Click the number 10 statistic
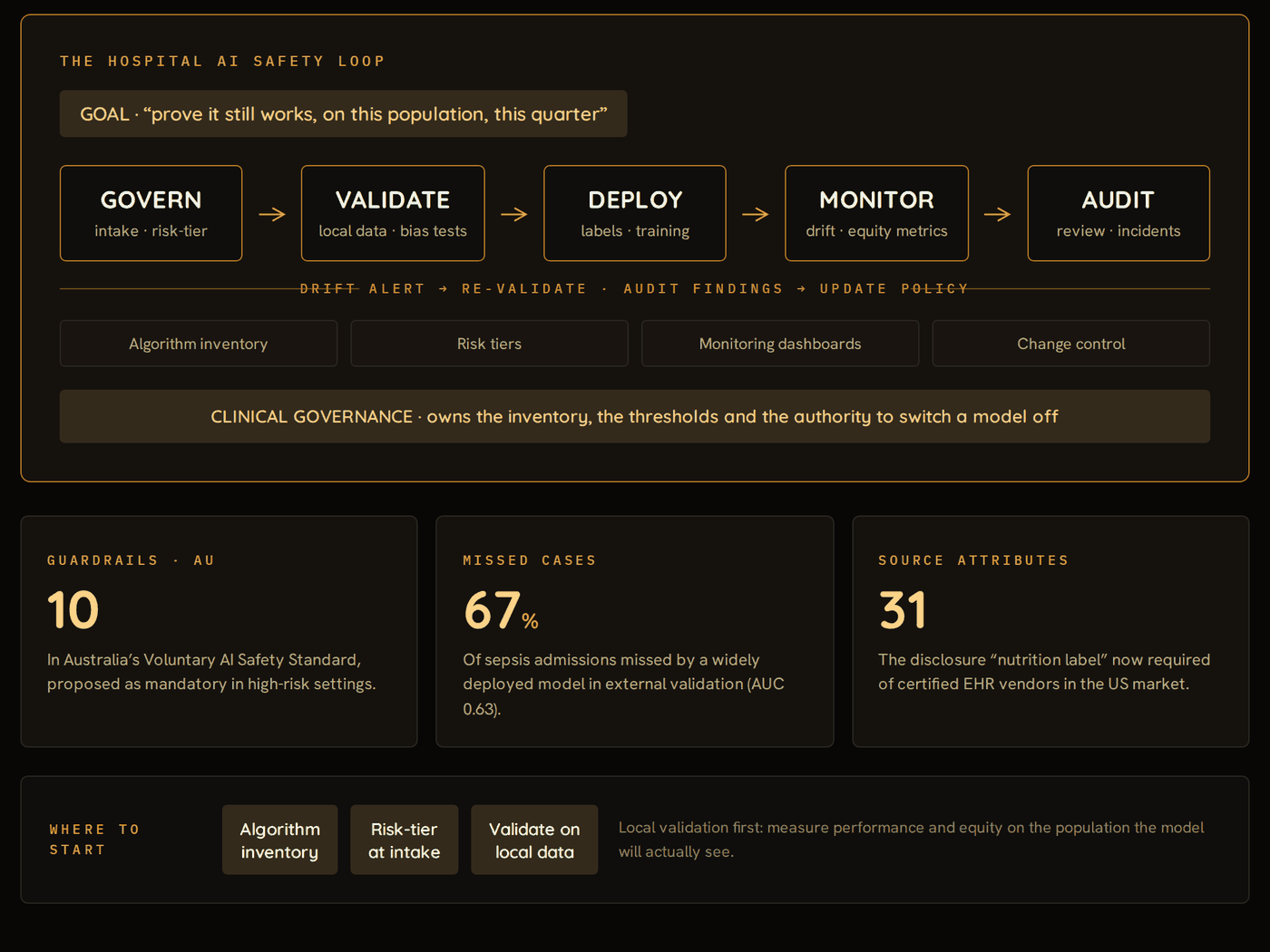 point(73,610)
